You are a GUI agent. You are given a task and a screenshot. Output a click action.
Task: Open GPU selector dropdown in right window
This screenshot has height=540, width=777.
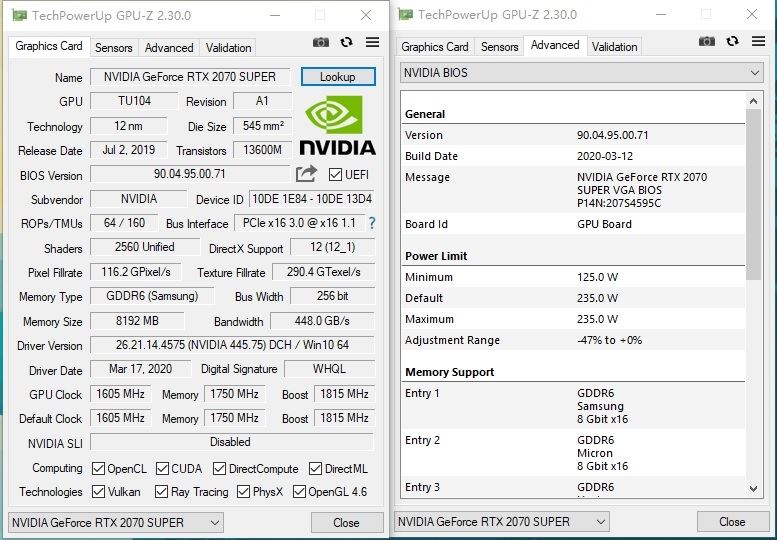coord(502,522)
